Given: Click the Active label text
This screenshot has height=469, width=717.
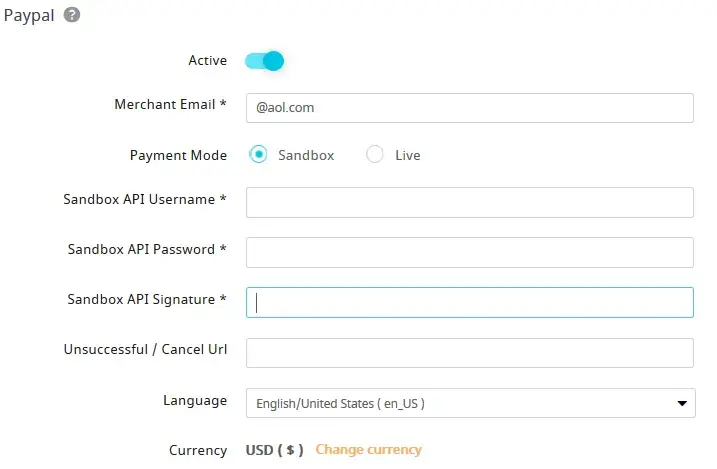Looking at the screenshot, I should pyautogui.click(x=207, y=61).
